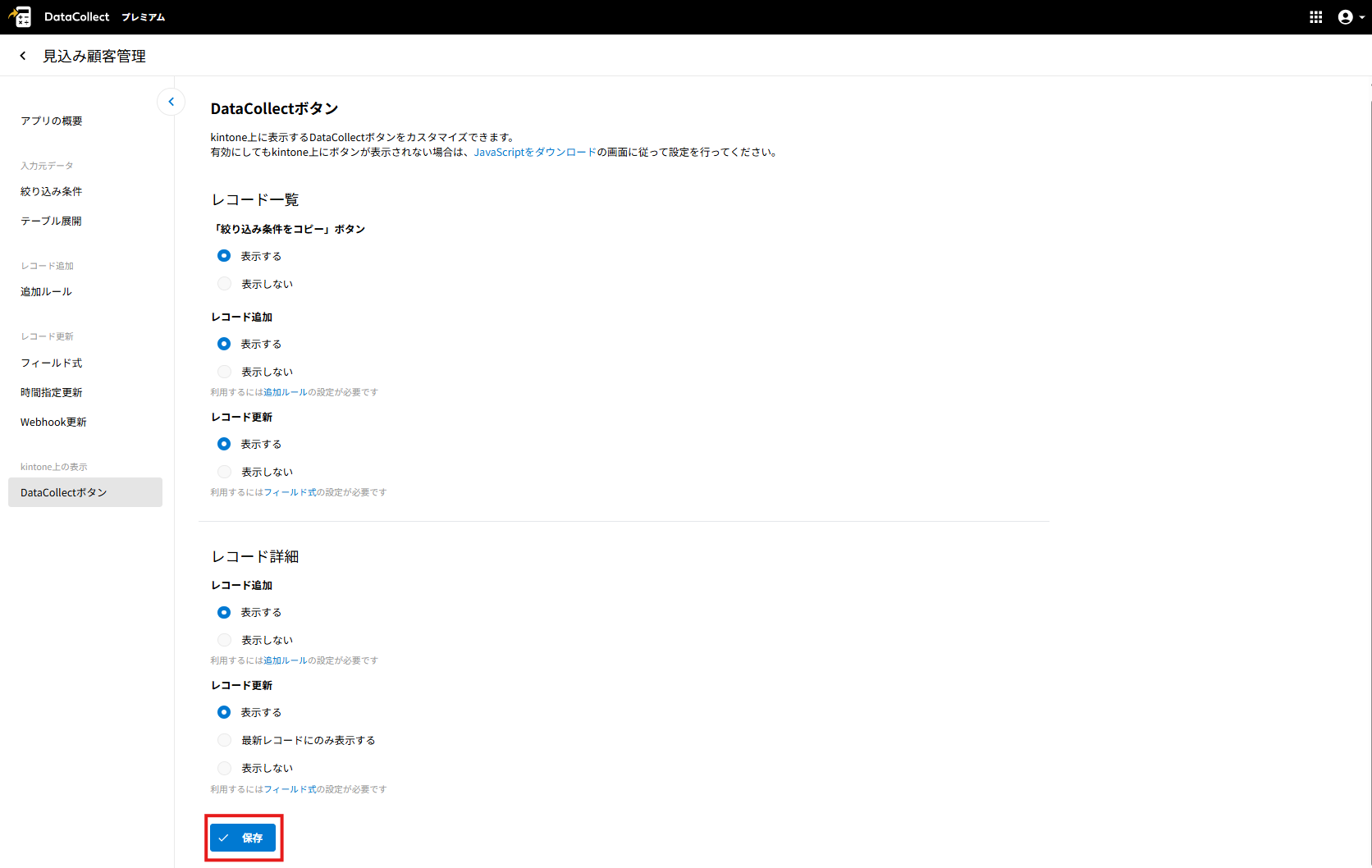The width and height of the screenshot is (1372, 868).
Task: Open 追加ルール link under レコード一覧 レコード追加
Action: (286, 392)
